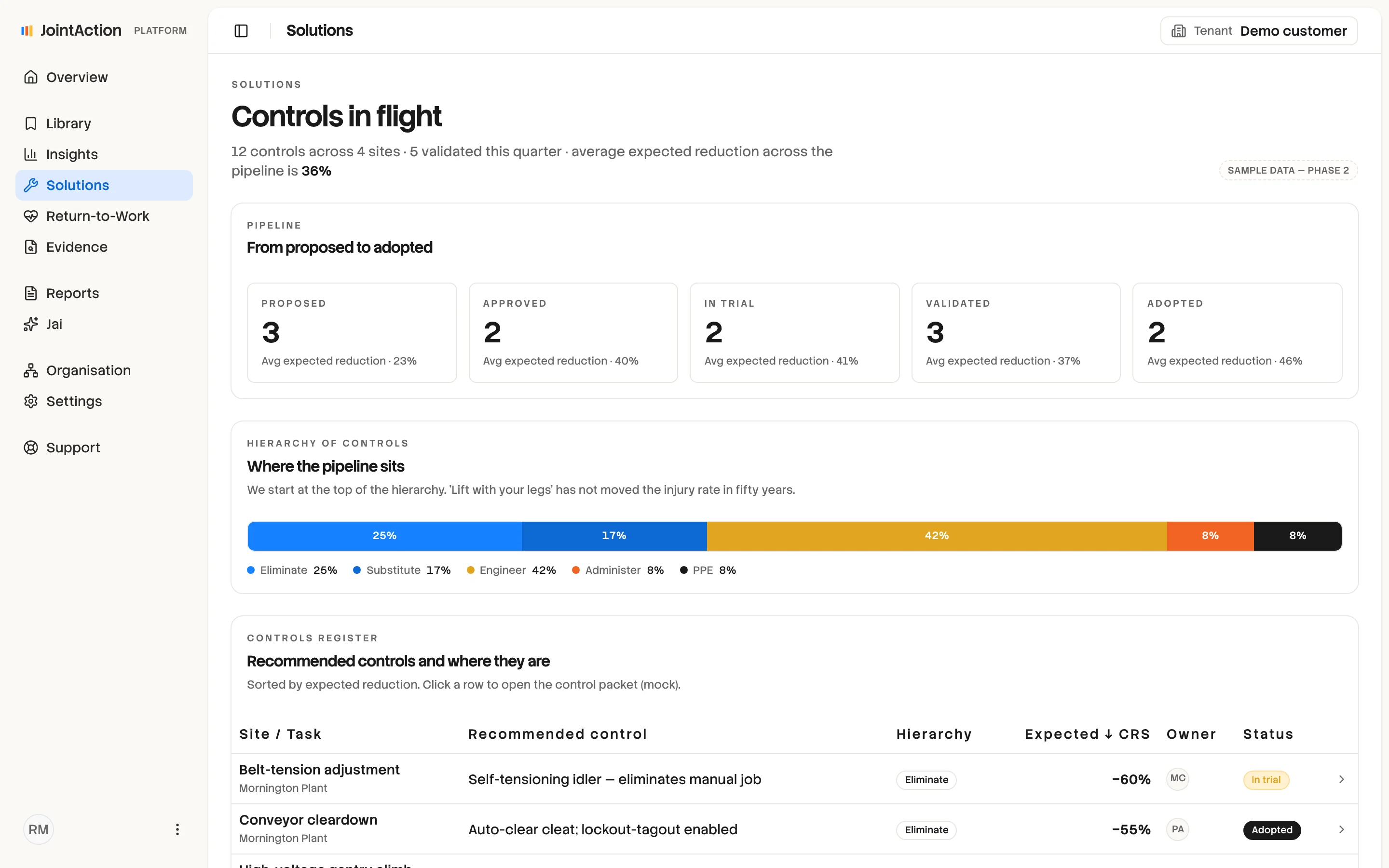Viewport: 1389px width, 868px height.
Task: Open Reports from the sidebar
Action: (x=104, y=293)
